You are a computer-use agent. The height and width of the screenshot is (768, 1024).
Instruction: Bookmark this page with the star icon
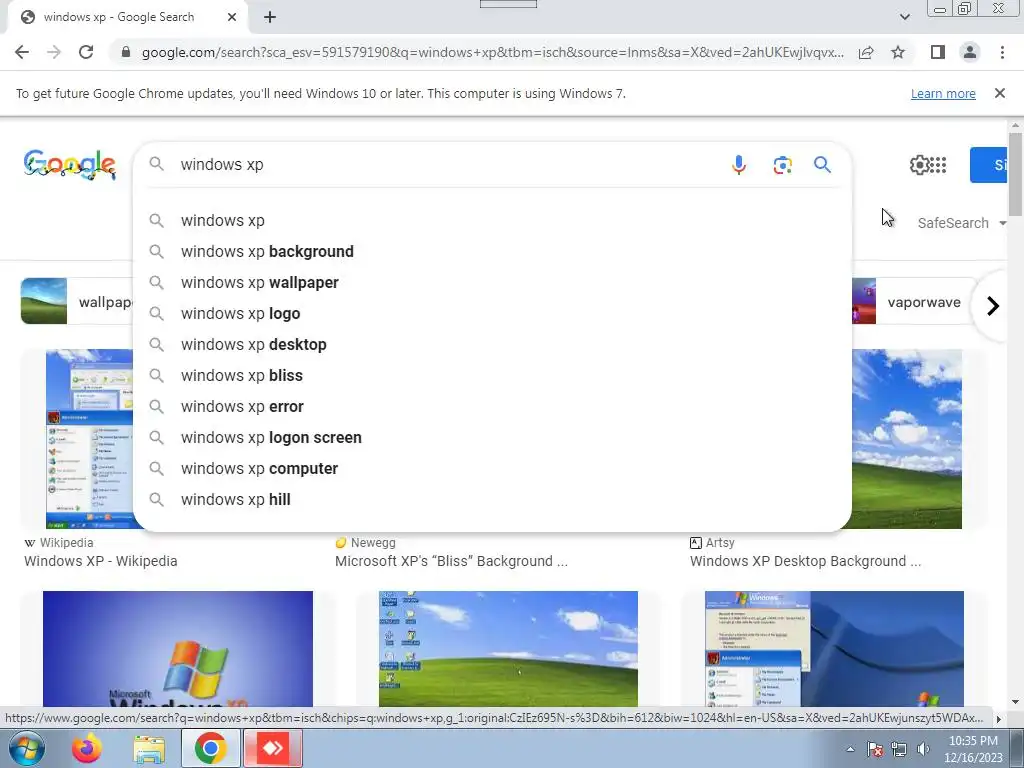coord(898,52)
